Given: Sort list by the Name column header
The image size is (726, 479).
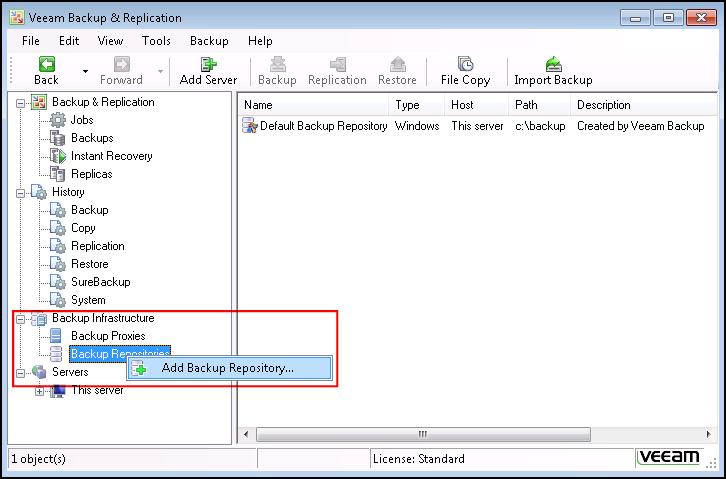Looking at the screenshot, I should [x=314, y=105].
